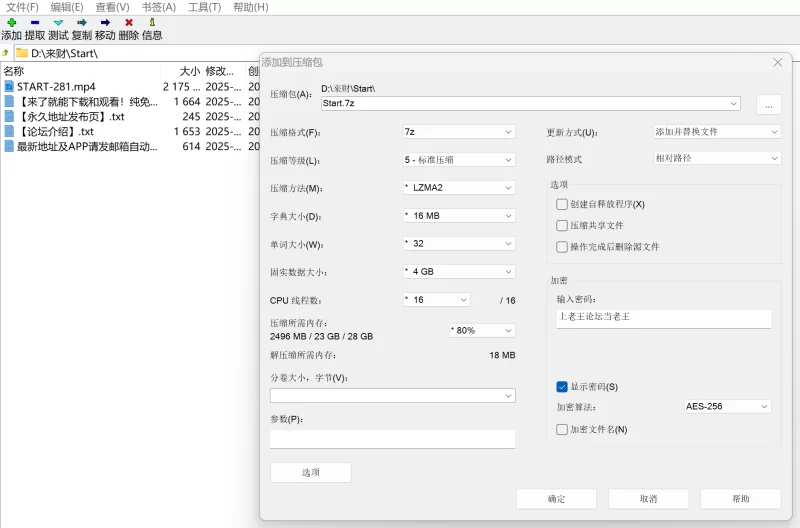Click the 参数(P) input field

click(392, 439)
